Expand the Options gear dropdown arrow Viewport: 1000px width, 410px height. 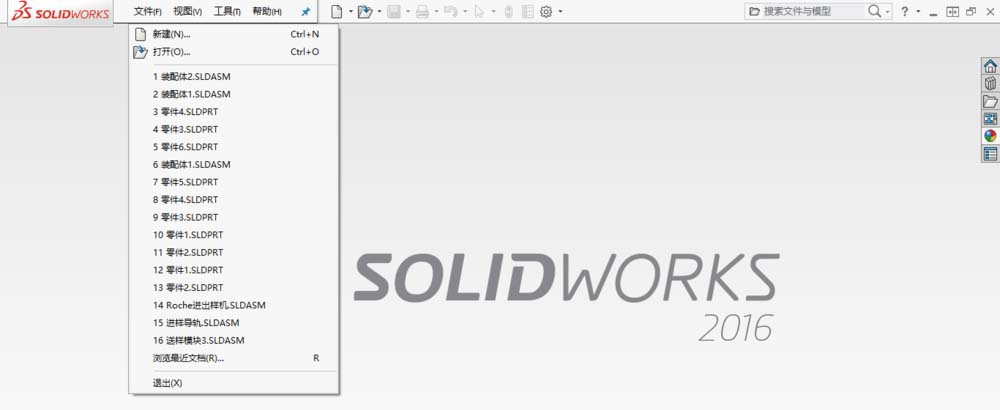pyautogui.click(x=561, y=11)
